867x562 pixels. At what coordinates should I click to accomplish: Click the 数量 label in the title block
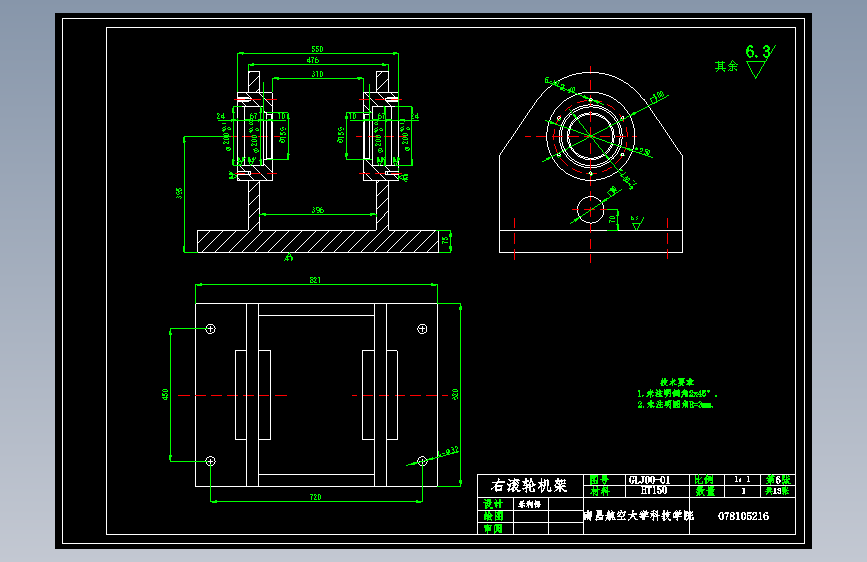pyautogui.click(x=705, y=491)
